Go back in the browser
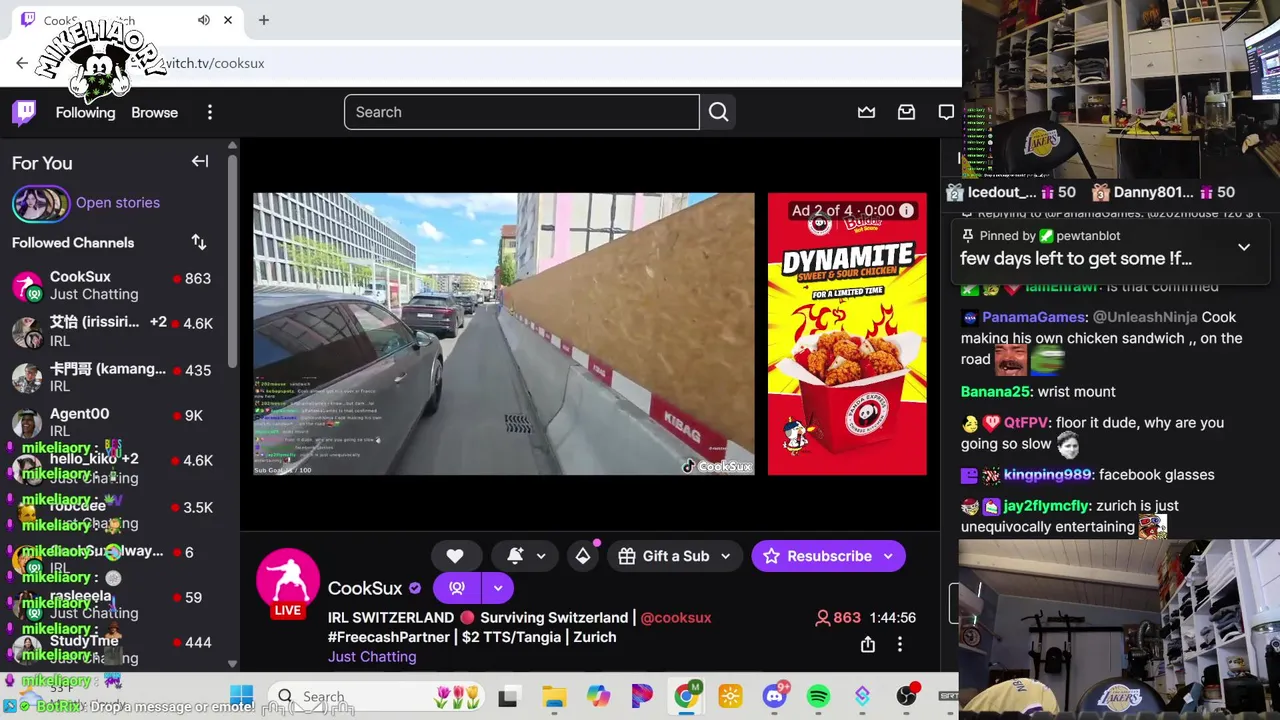The image size is (1280, 720). tap(22, 63)
